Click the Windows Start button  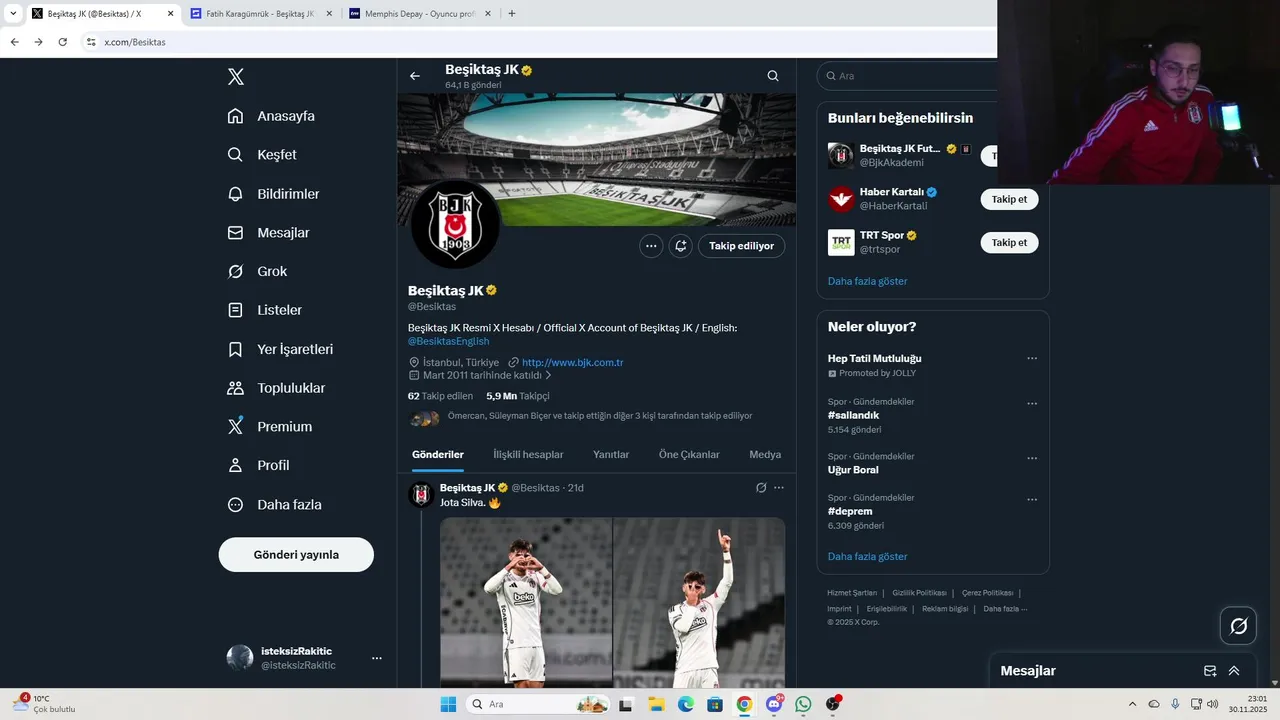[x=448, y=704]
